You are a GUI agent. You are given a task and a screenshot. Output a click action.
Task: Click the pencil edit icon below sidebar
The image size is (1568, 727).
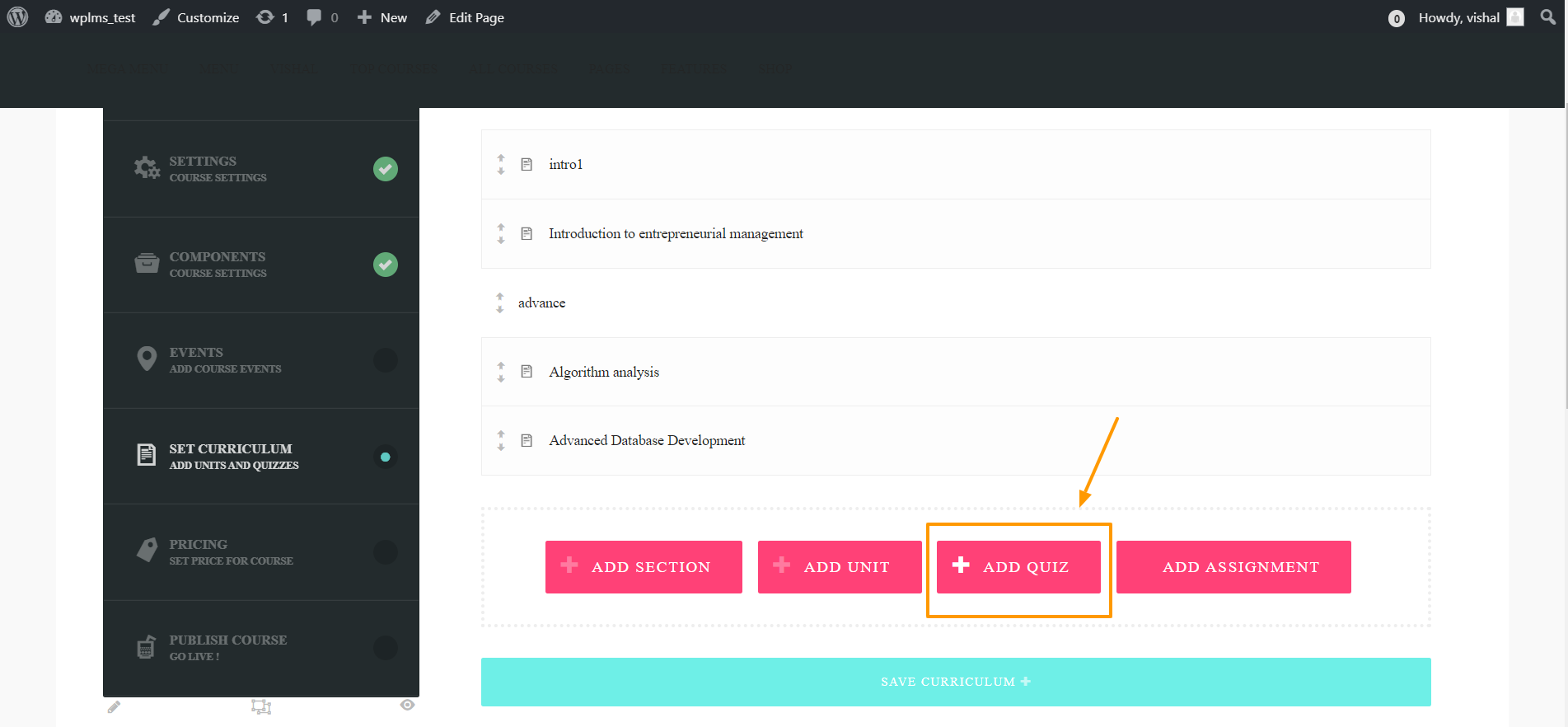click(x=114, y=707)
